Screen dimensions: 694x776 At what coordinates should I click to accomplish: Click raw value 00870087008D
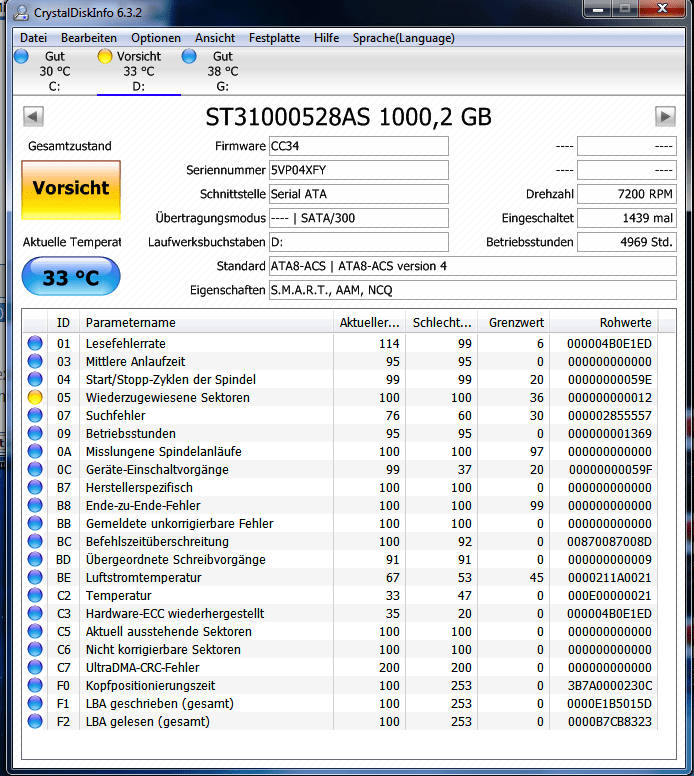coord(610,541)
